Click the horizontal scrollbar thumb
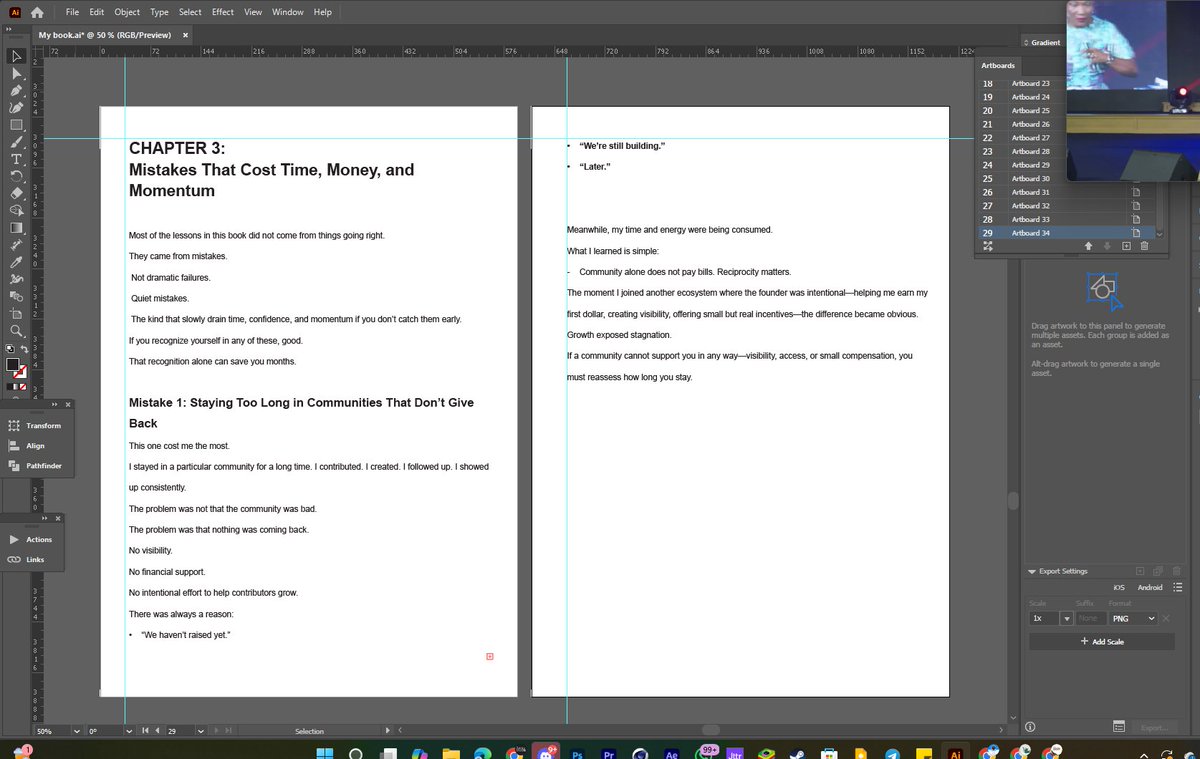 point(710,730)
